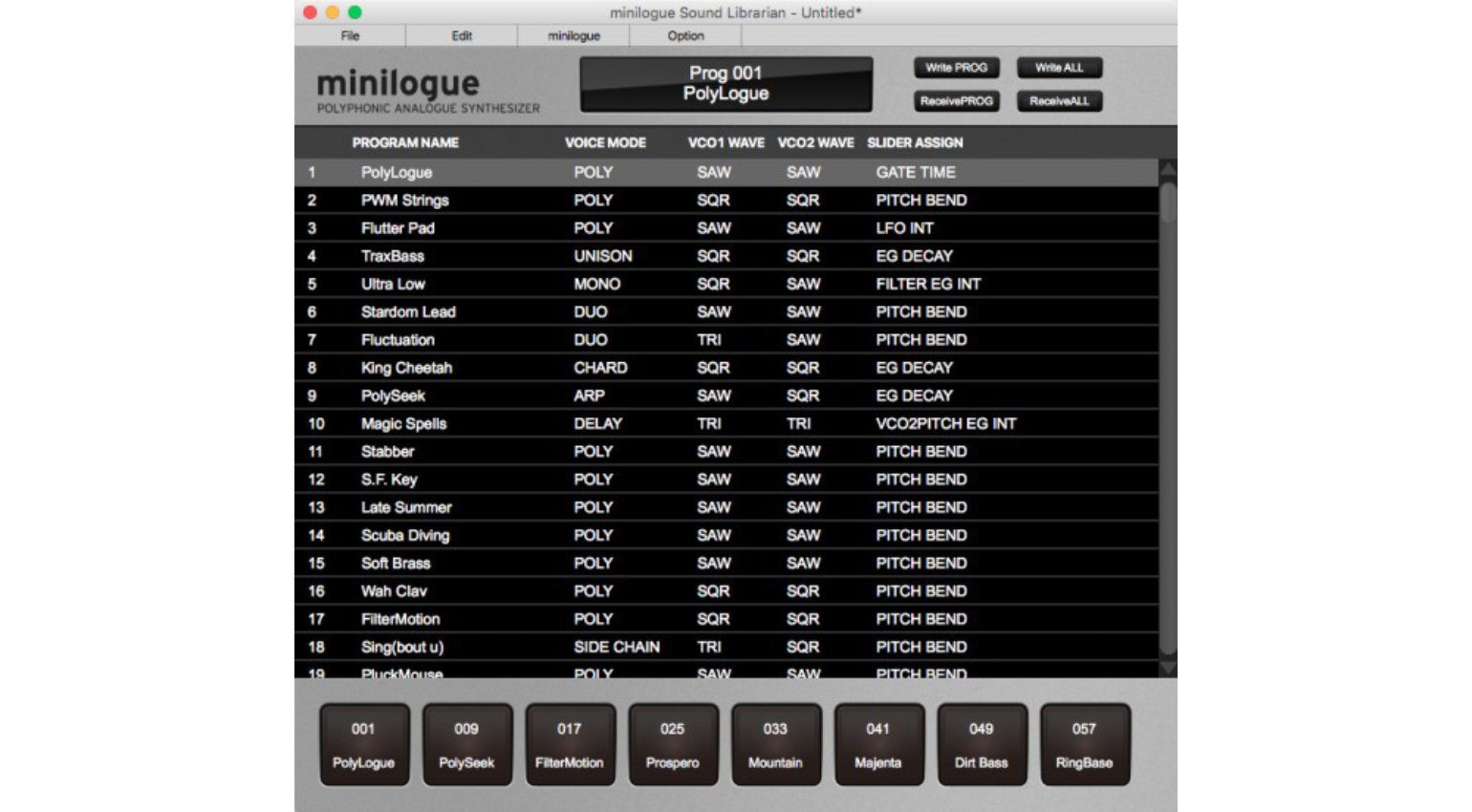
Task: Click the MONO voice mode cell
Action: (596, 284)
